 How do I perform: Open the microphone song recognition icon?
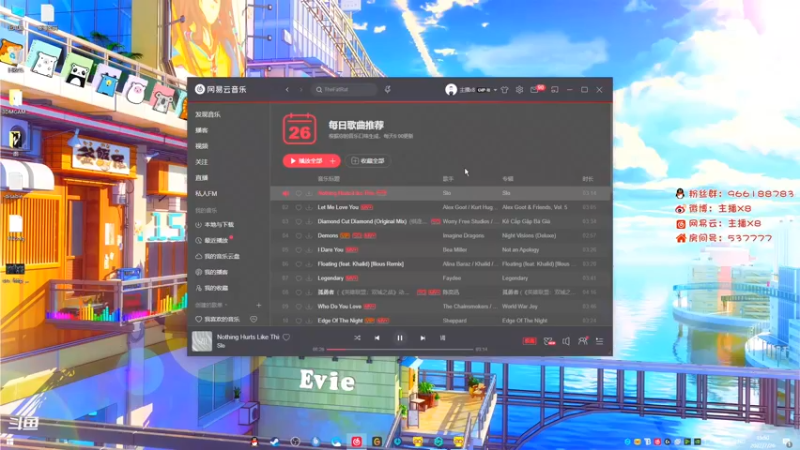pos(388,90)
